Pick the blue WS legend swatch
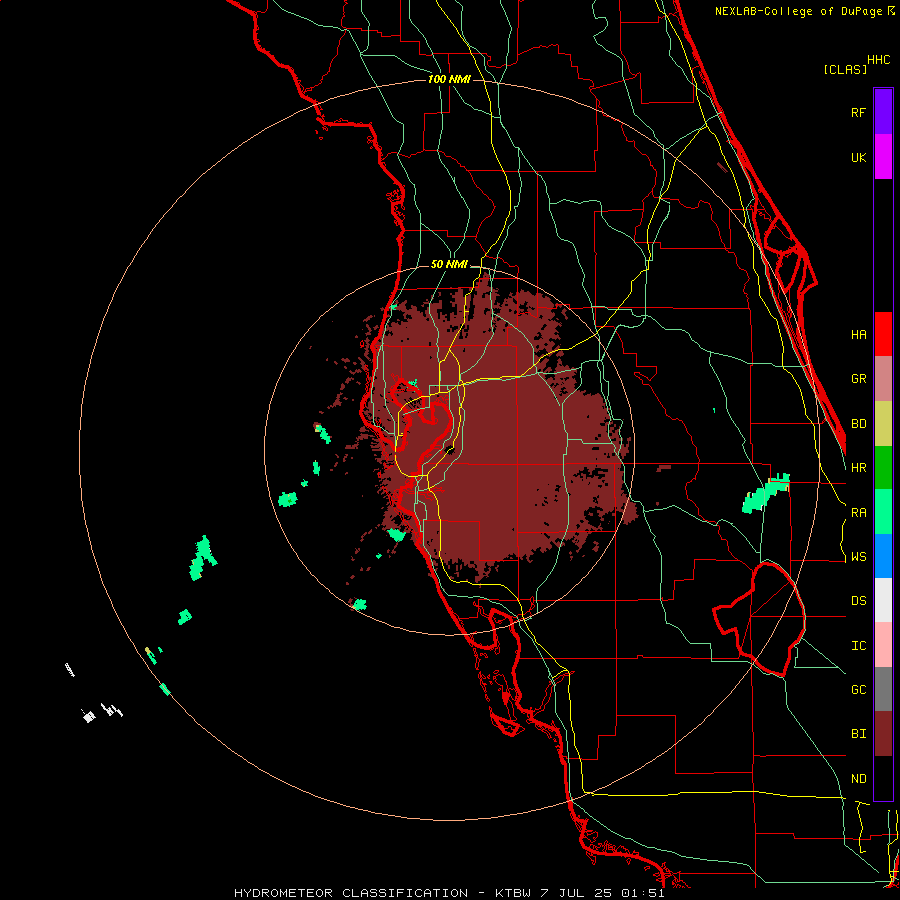Screen dimensions: 900x900 (883, 556)
